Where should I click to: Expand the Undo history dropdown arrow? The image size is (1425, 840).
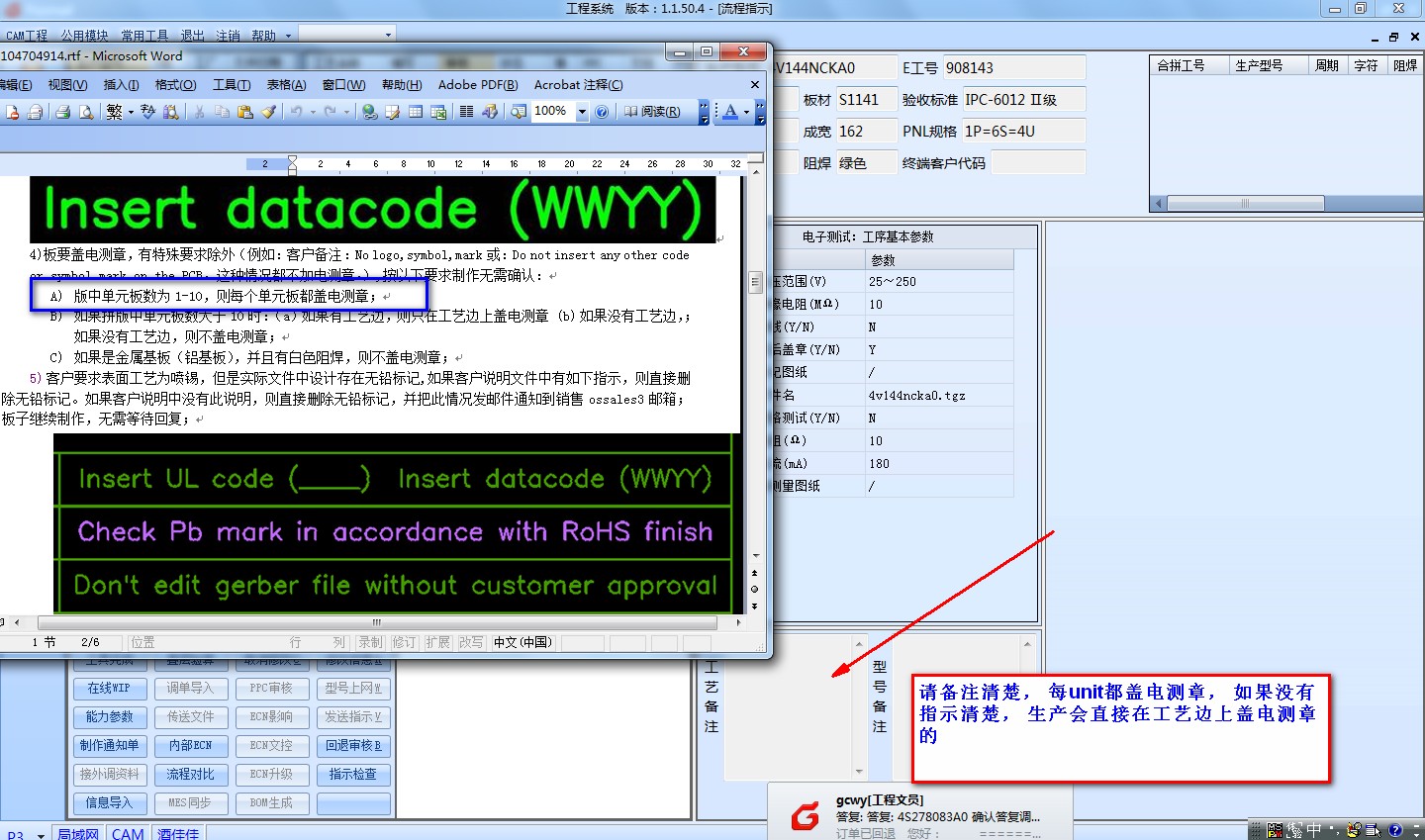(x=313, y=112)
